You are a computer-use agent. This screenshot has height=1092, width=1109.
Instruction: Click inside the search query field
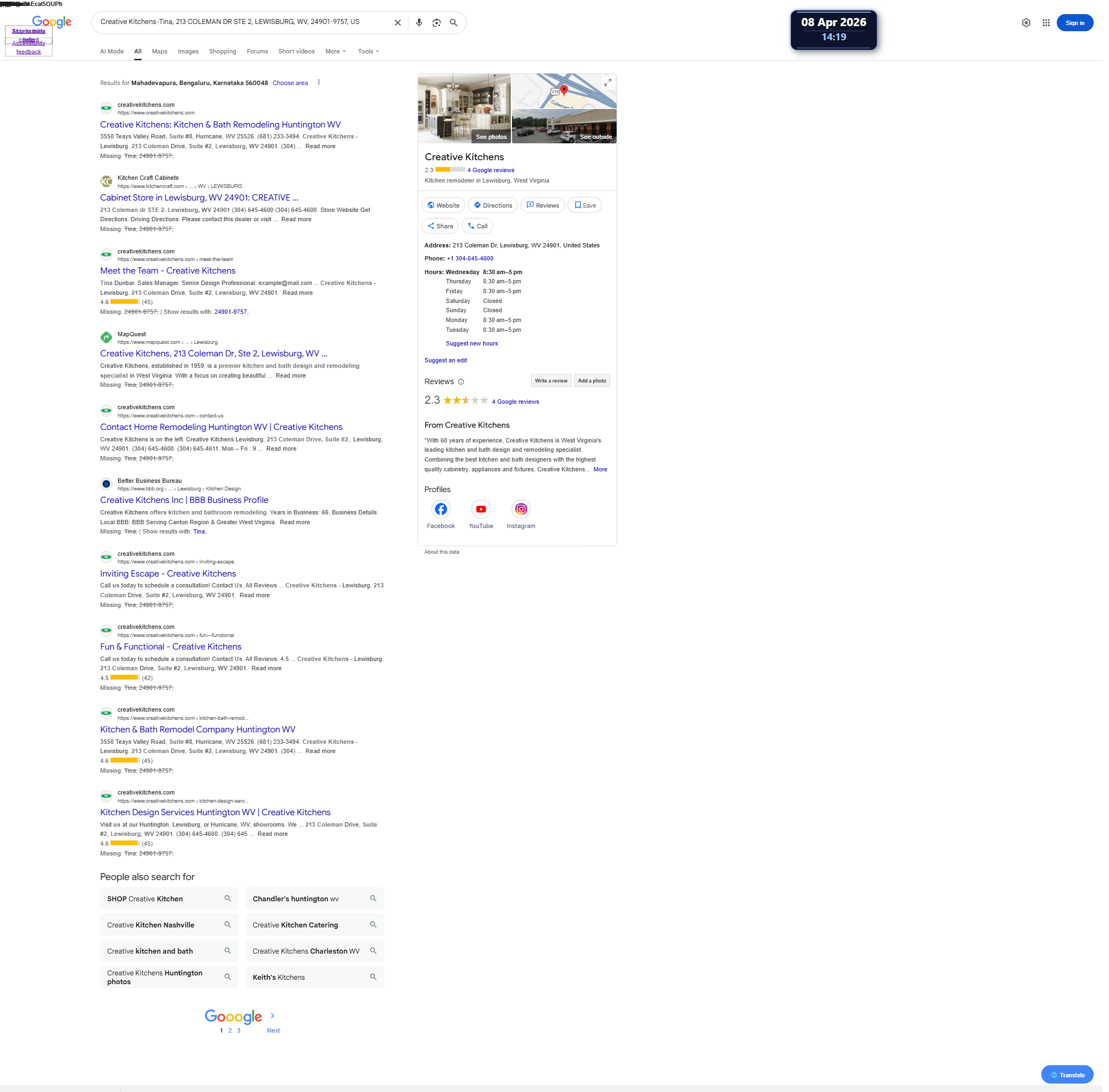click(241, 22)
